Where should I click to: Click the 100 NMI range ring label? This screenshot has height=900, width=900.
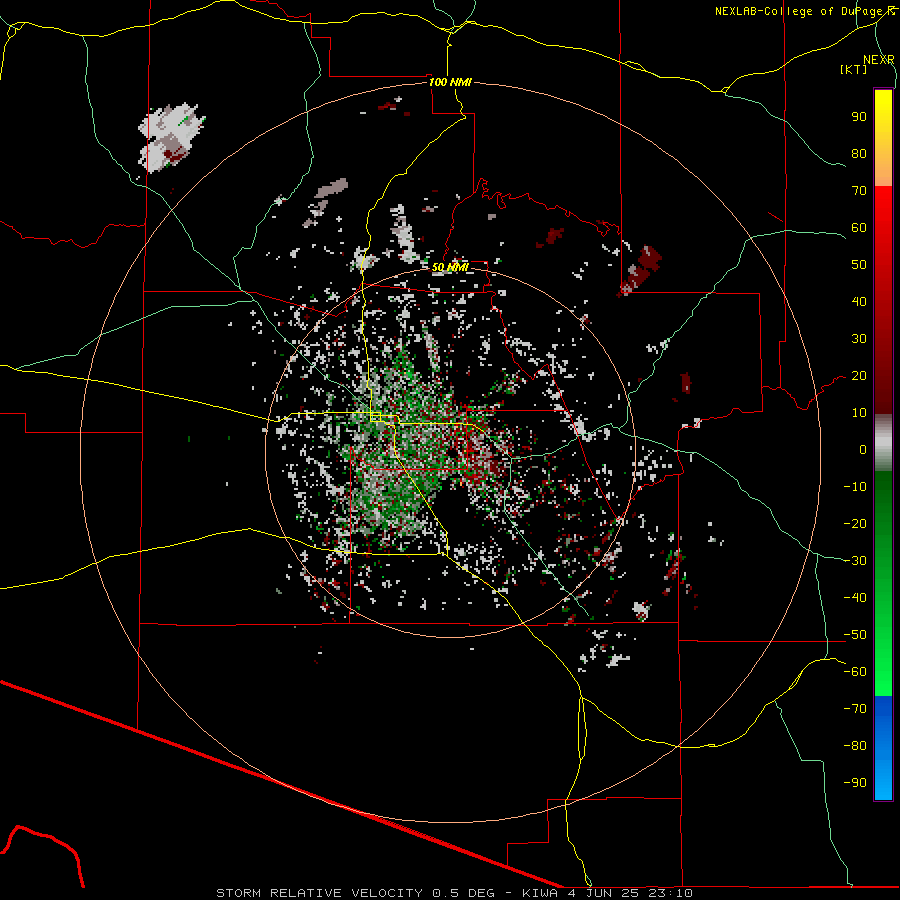(x=450, y=82)
